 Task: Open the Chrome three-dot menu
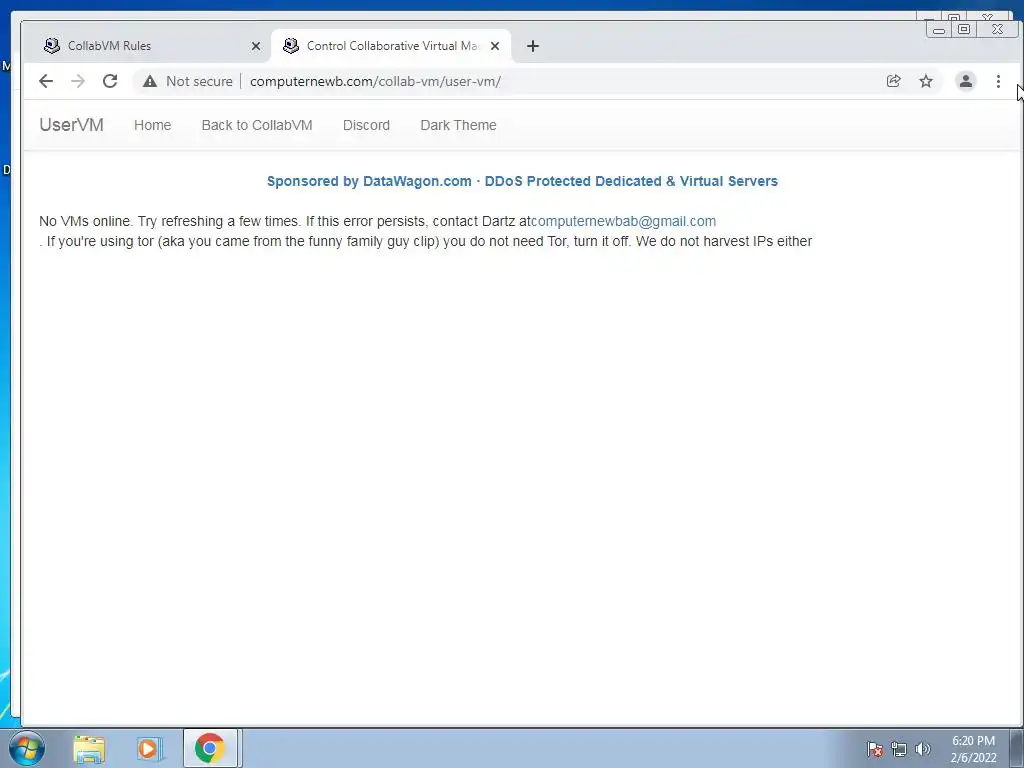coord(998,81)
